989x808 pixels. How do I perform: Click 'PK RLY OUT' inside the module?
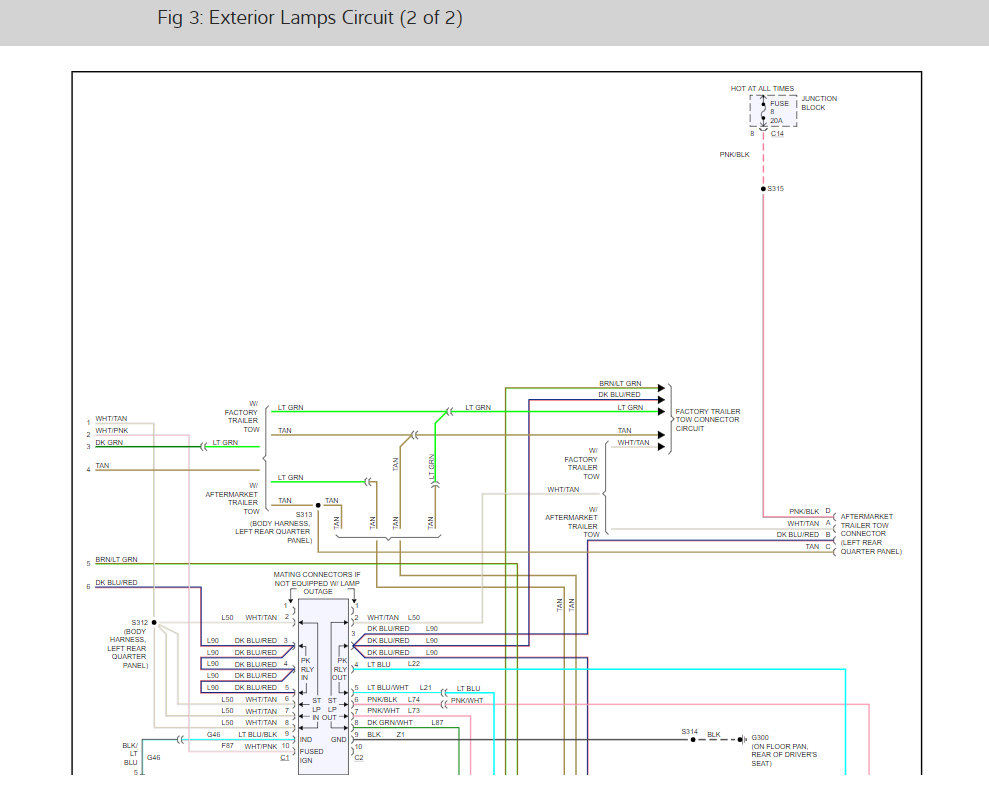pyautogui.click(x=340, y=669)
